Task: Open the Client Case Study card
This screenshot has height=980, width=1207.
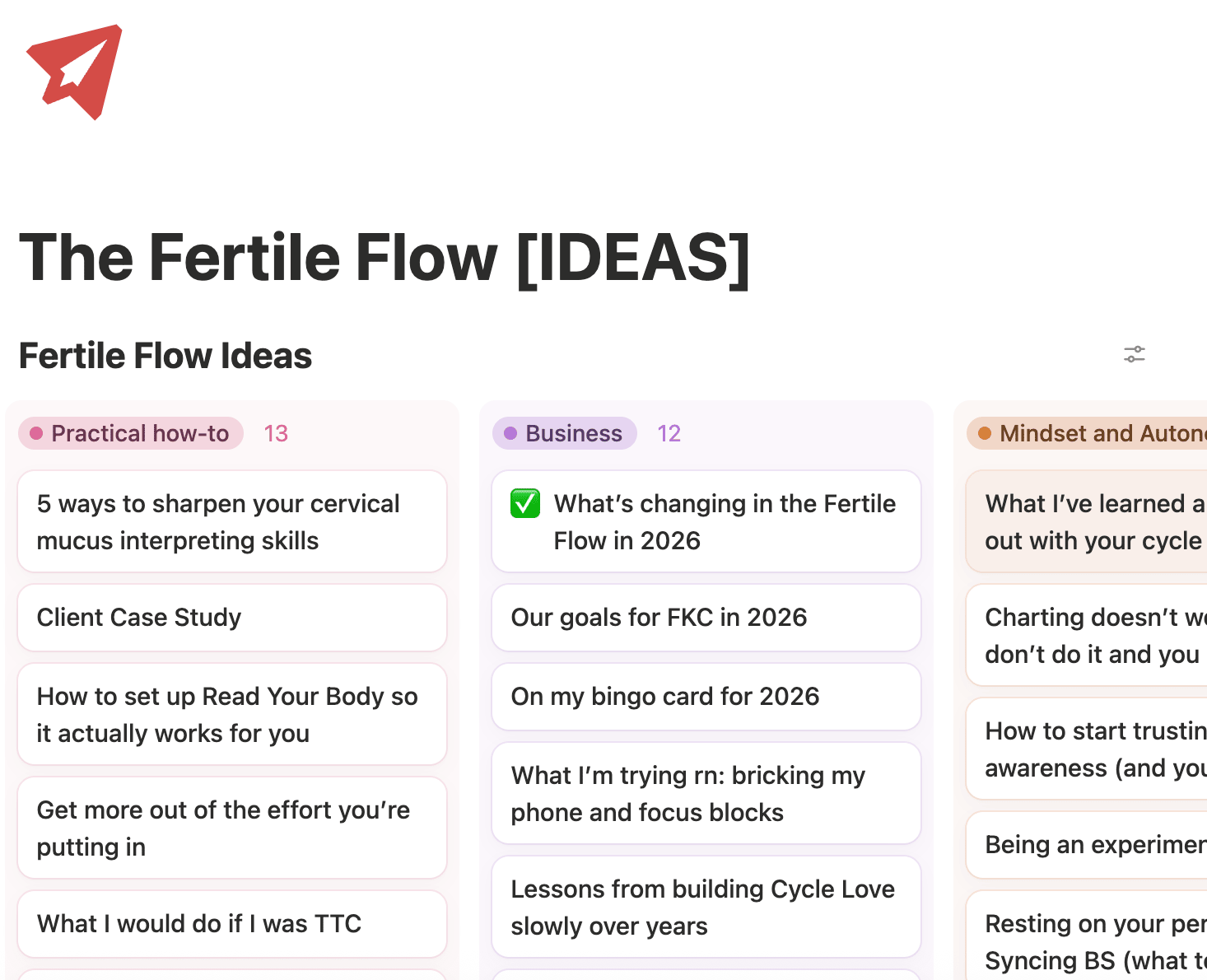Action: (232, 618)
